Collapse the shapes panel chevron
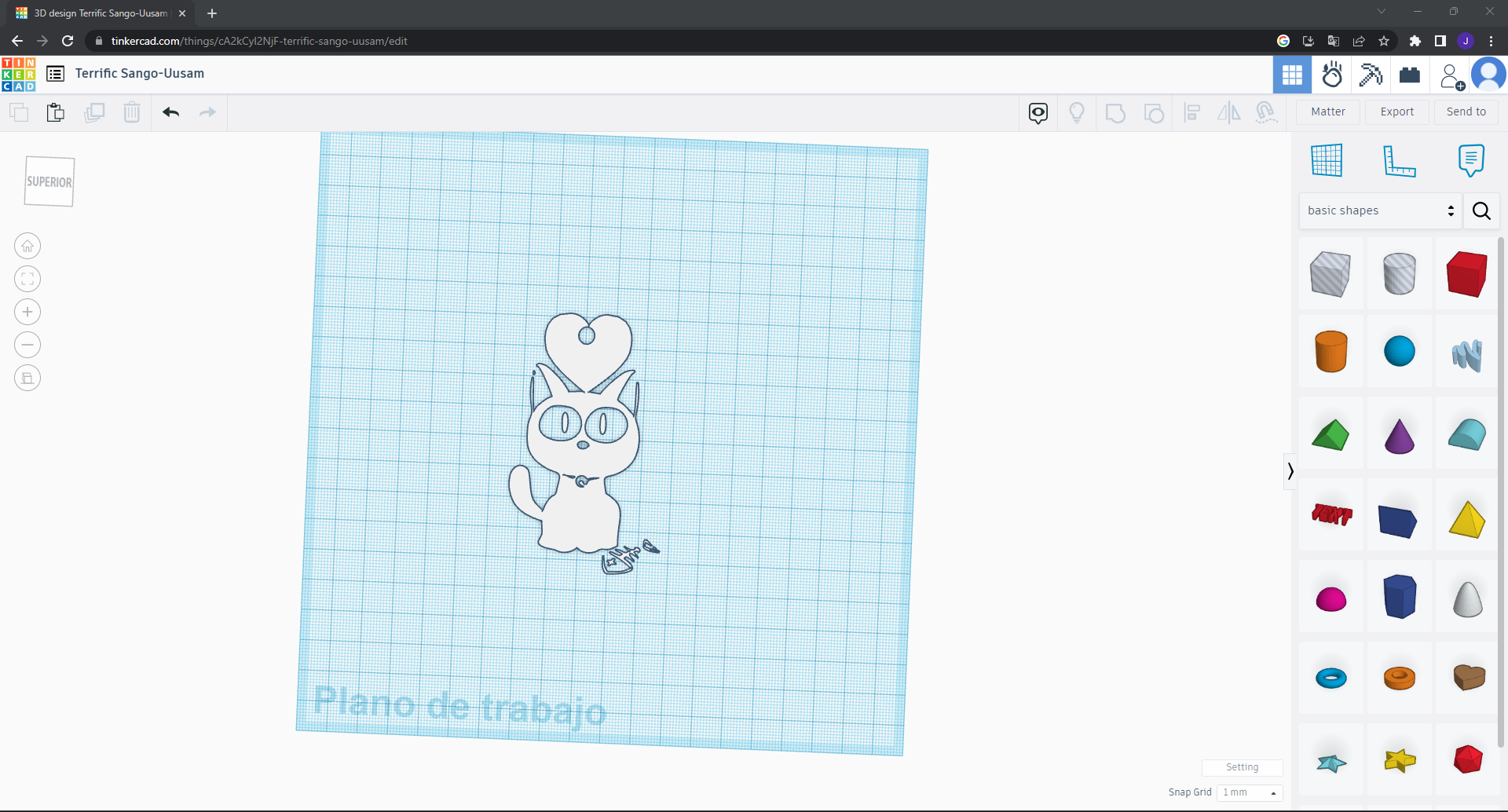The image size is (1508, 812). 1290,471
